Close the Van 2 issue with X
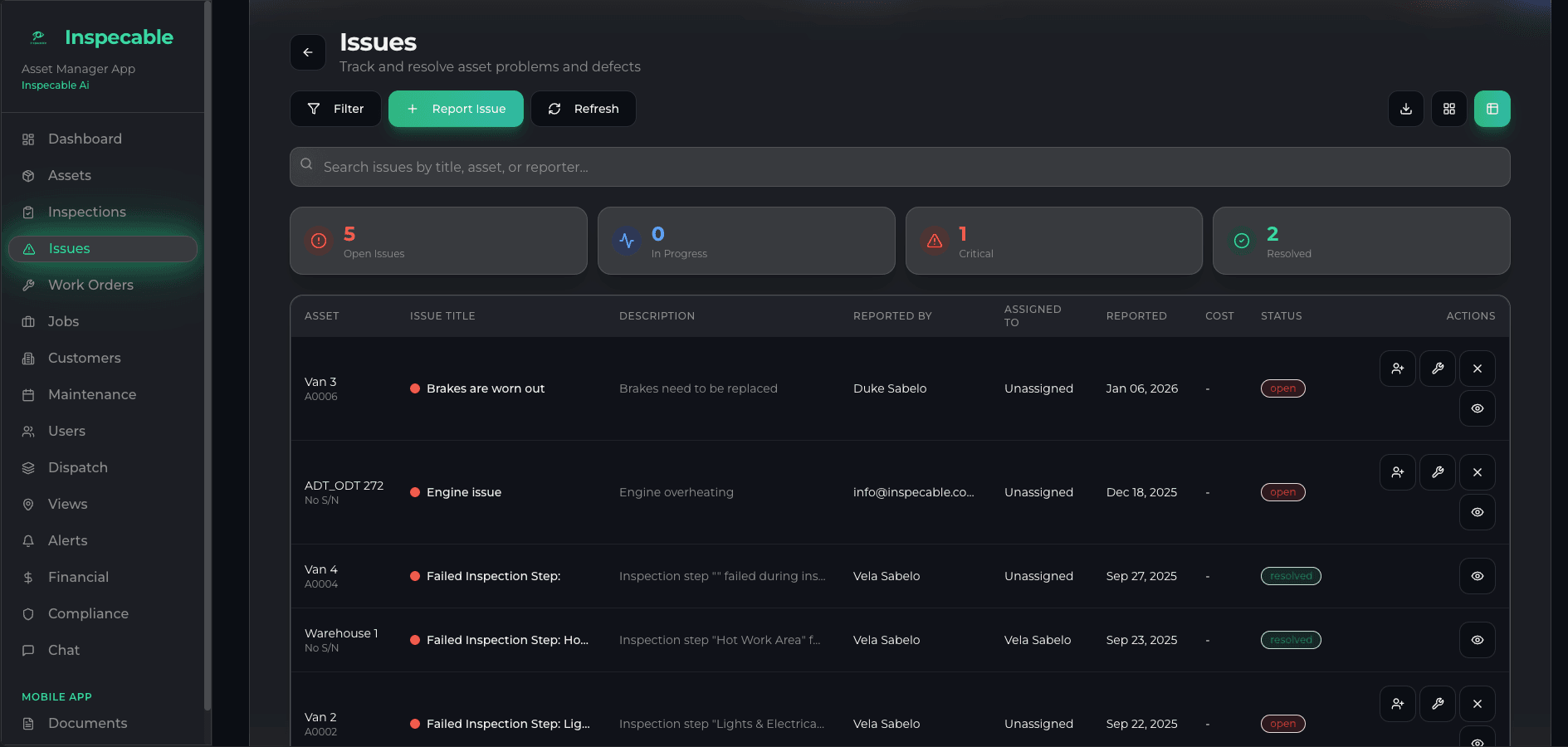This screenshot has height=747, width=1568. coord(1478,704)
